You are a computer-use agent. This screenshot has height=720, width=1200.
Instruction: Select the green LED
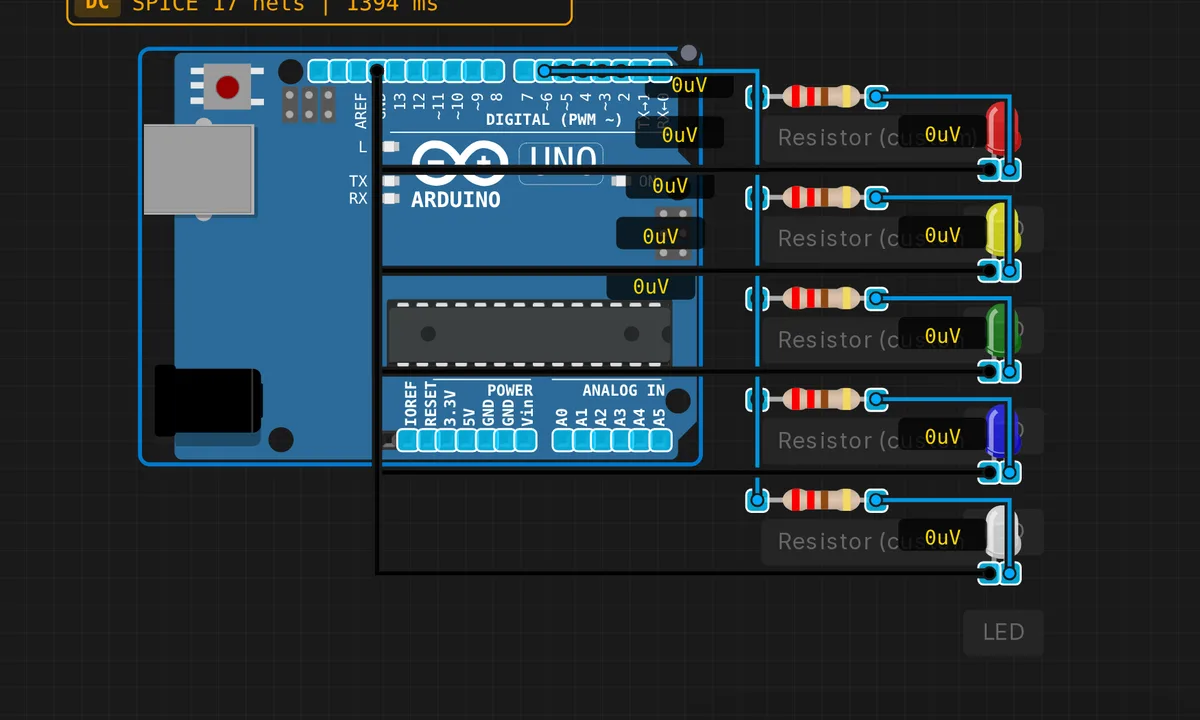pyautogui.click(x=1001, y=332)
